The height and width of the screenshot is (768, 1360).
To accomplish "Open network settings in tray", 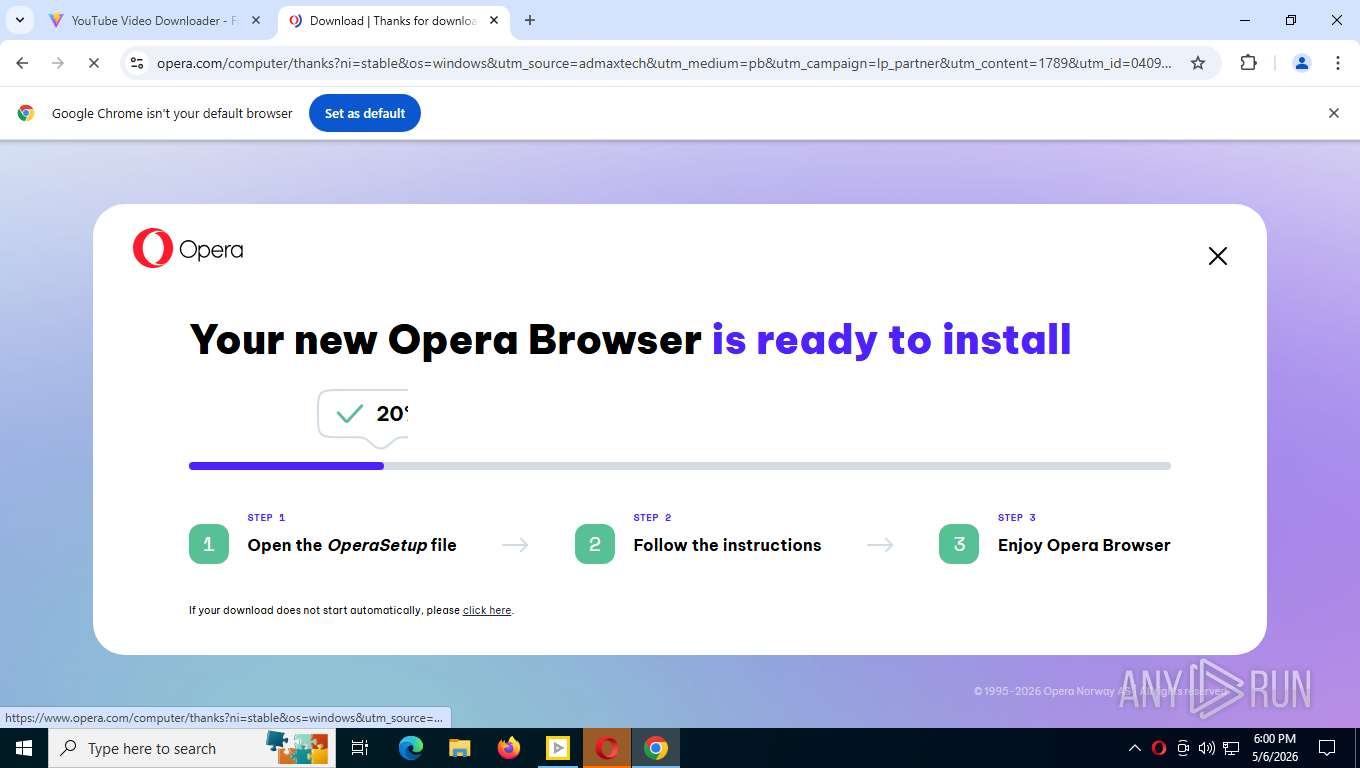I will [x=1231, y=748].
